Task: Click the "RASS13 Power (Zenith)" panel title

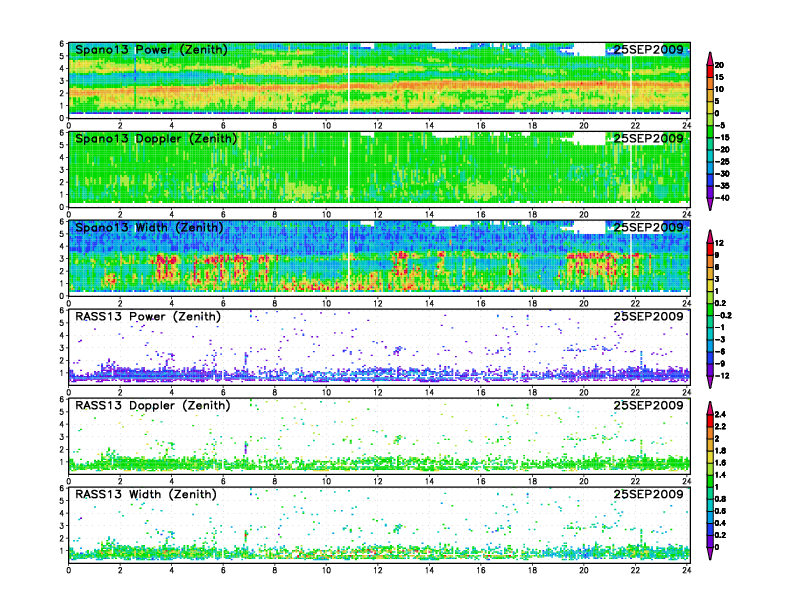Action: pyautogui.click(x=148, y=316)
